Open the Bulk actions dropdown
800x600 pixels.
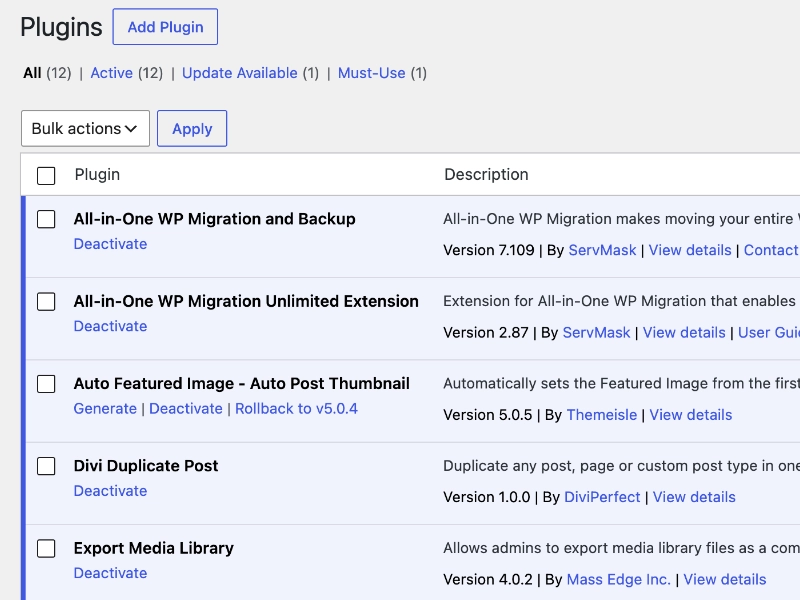tap(85, 129)
